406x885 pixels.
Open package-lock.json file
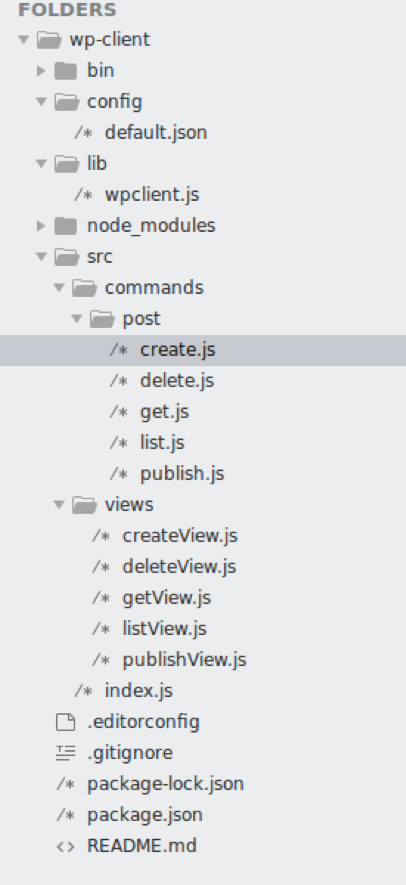click(x=165, y=784)
